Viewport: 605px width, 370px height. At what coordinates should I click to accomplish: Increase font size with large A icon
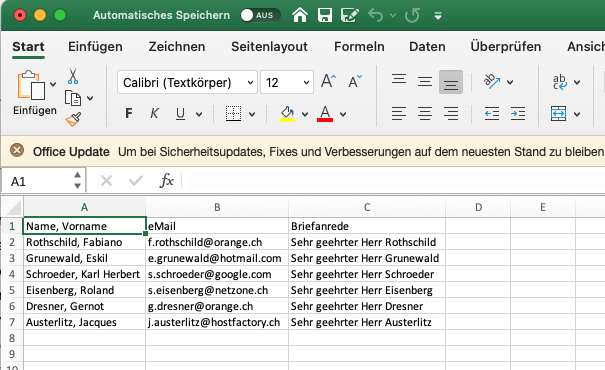pyautogui.click(x=328, y=81)
